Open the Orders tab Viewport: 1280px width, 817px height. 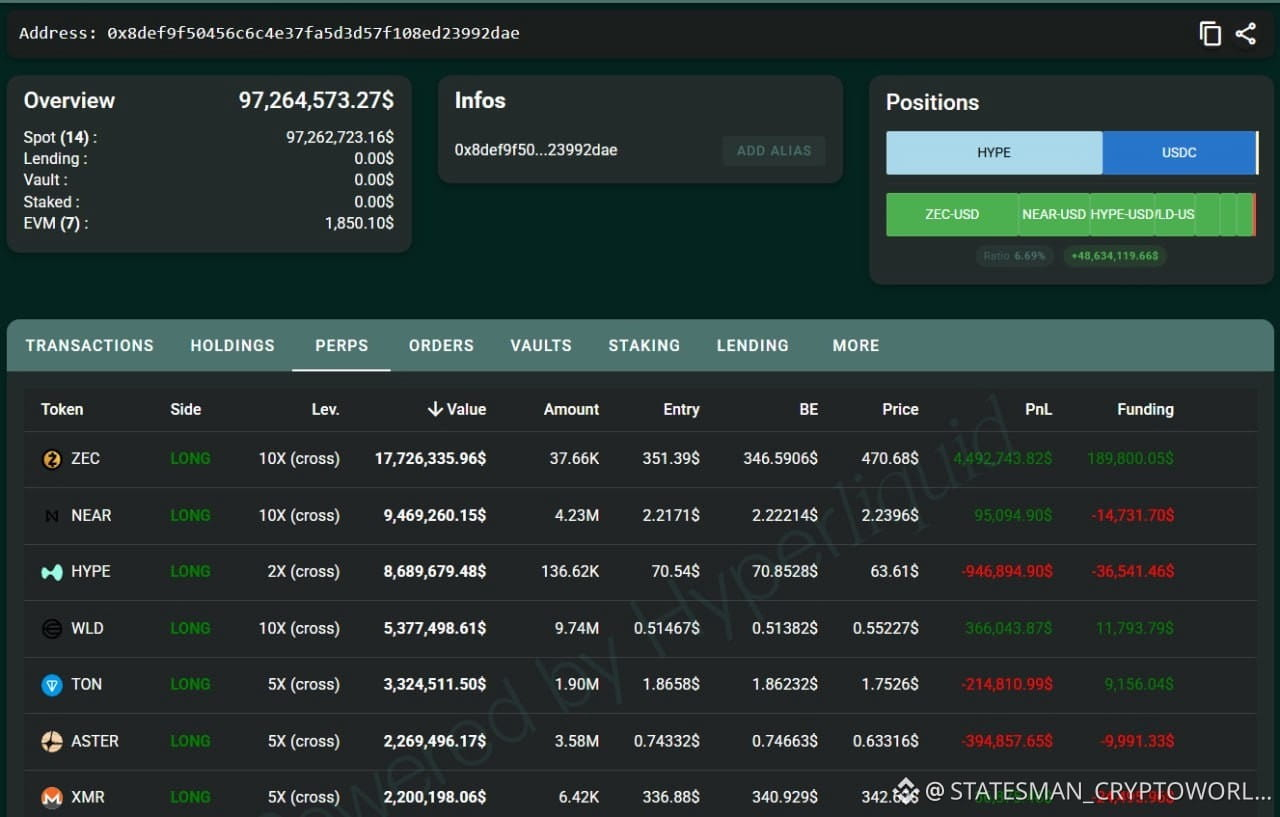pyautogui.click(x=441, y=345)
